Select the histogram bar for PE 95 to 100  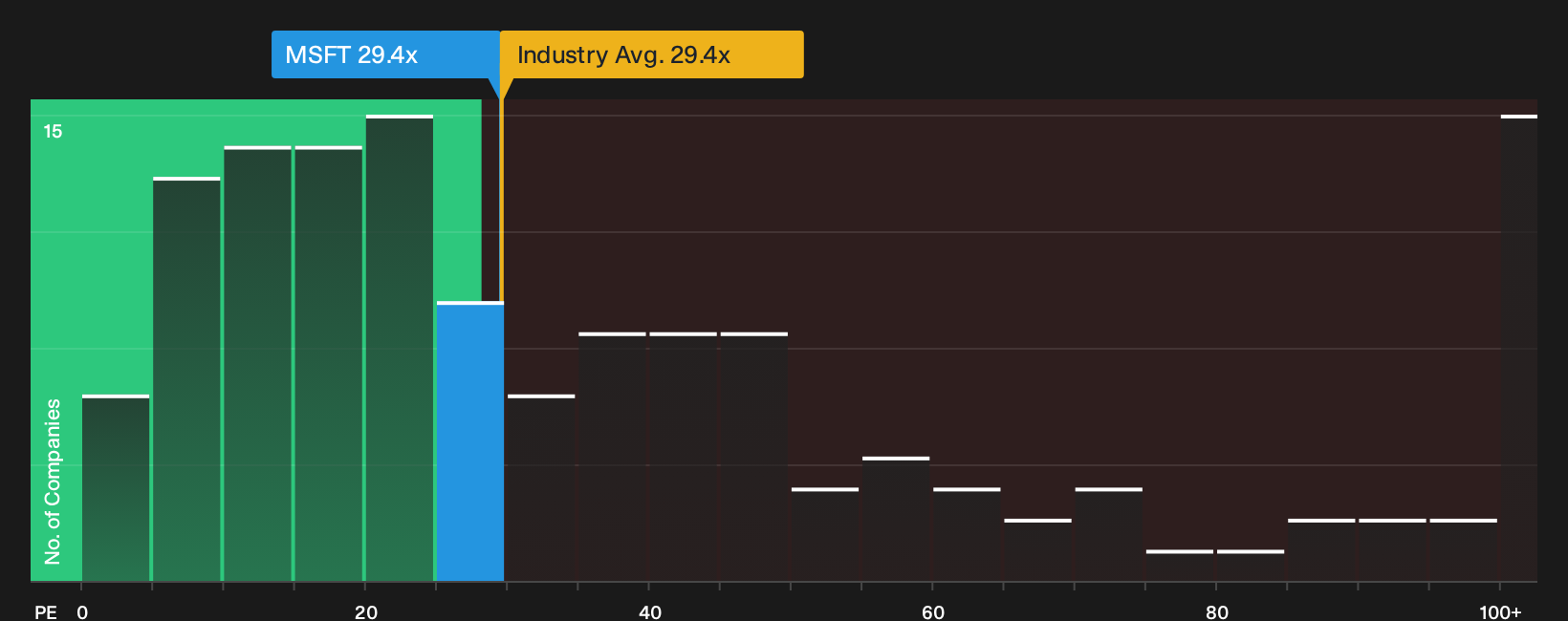[x=1463, y=550]
